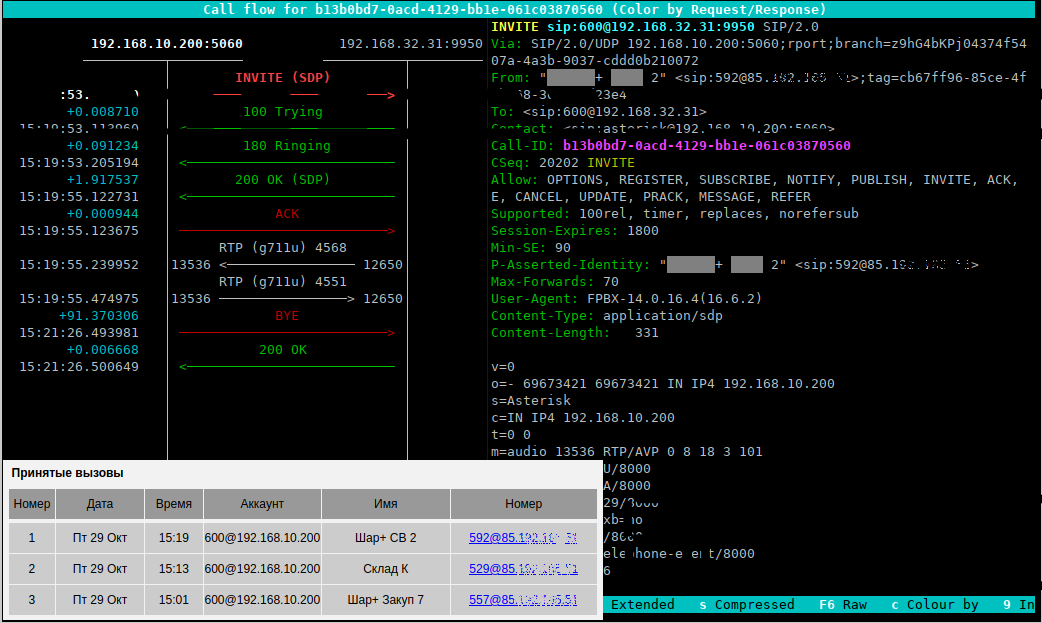Viewport: 1042px width, 623px height.
Task: Toggle Compressed view in bottom bar
Action: click(x=746, y=605)
